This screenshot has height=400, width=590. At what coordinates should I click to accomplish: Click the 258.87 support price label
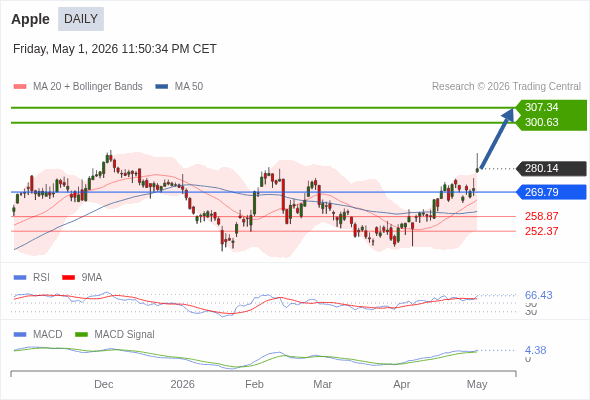(541, 216)
